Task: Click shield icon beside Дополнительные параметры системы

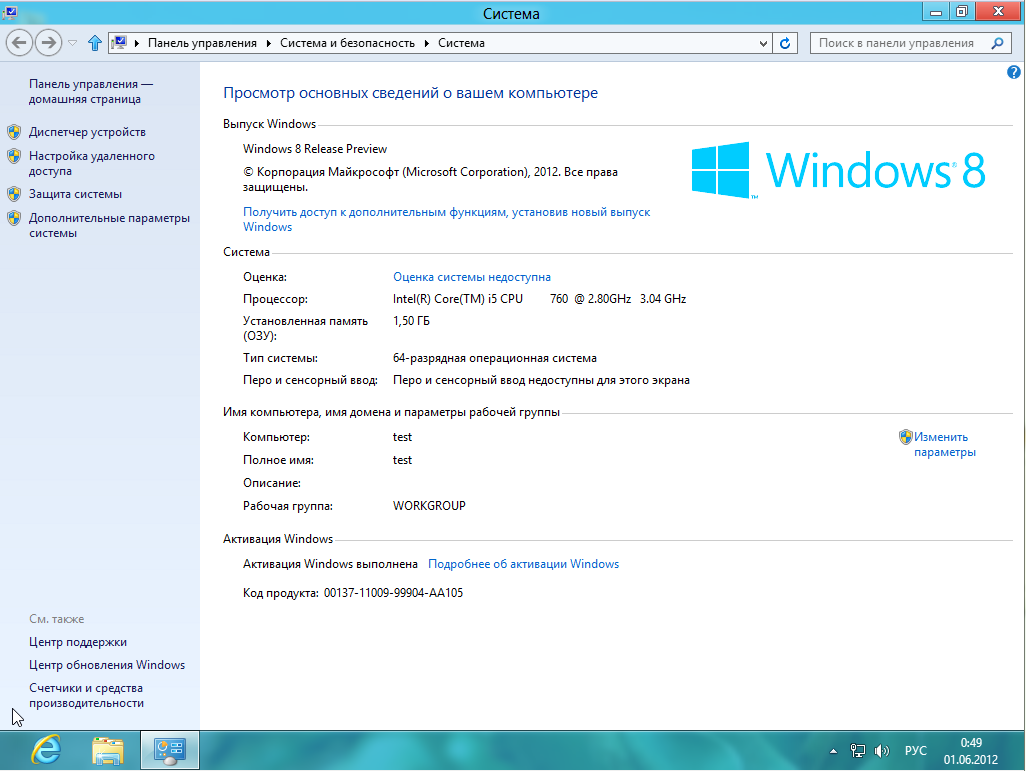Action: pos(14,219)
